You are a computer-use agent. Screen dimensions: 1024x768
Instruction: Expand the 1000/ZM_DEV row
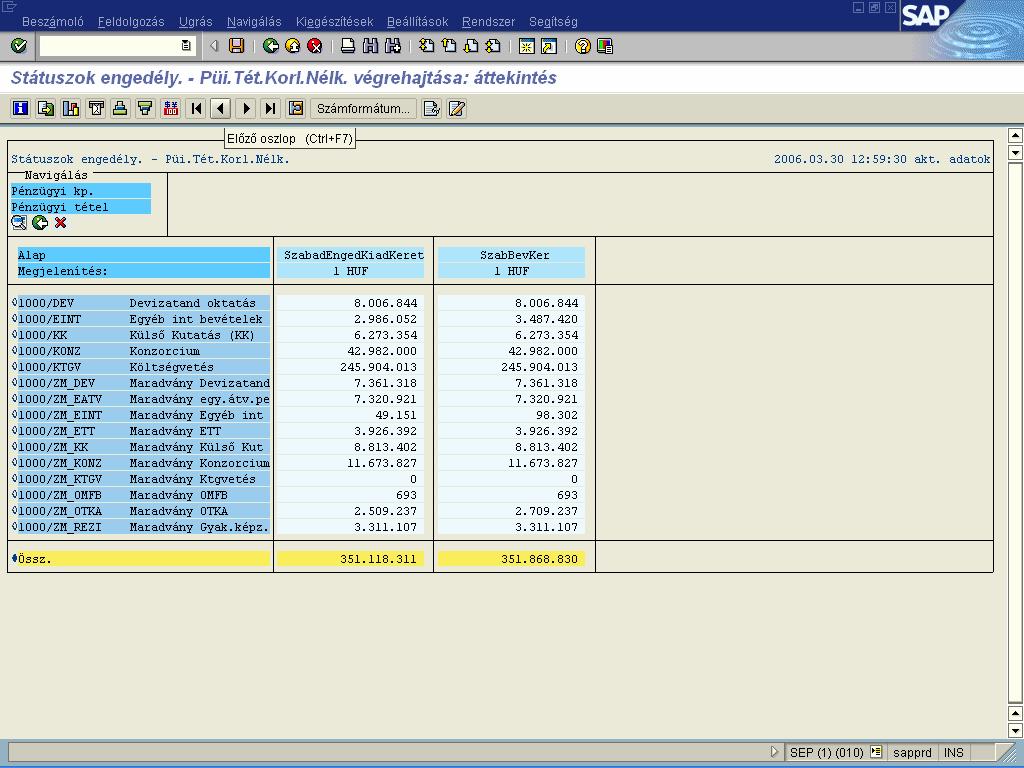click(14, 383)
